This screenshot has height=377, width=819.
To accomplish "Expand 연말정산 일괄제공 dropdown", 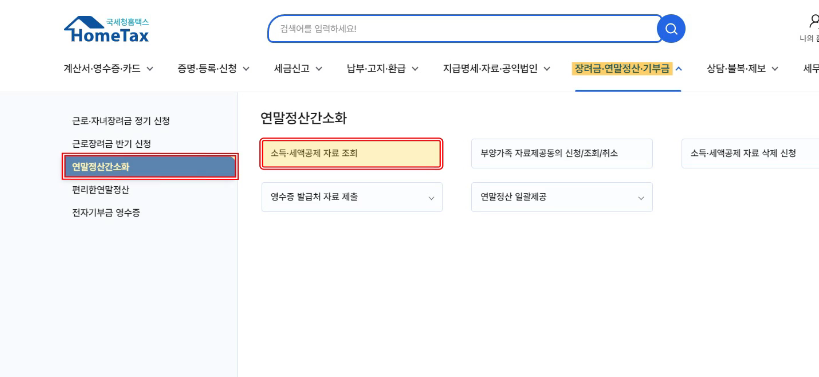I will [562, 197].
